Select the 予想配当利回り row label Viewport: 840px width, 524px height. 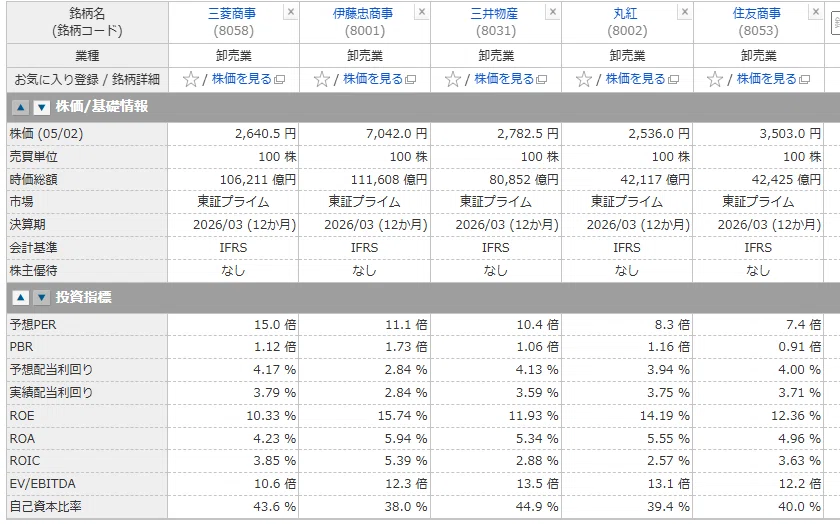click(x=51, y=370)
